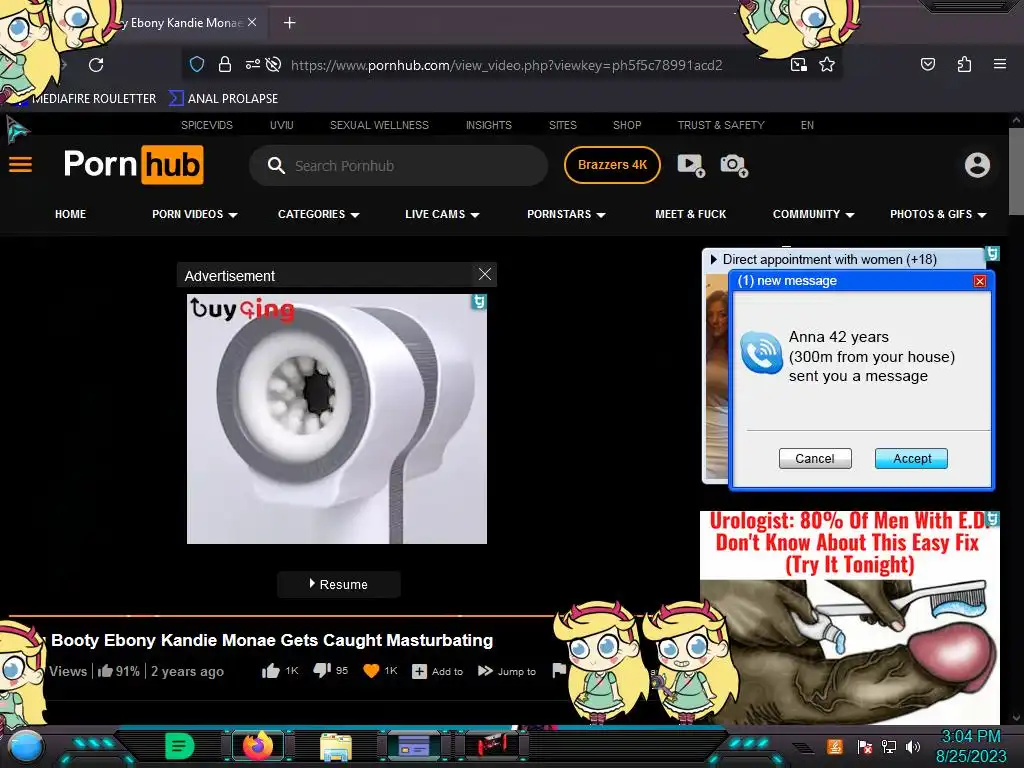The width and height of the screenshot is (1024, 768).
Task: Close the Advertisement overlay
Action: [485, 274]
